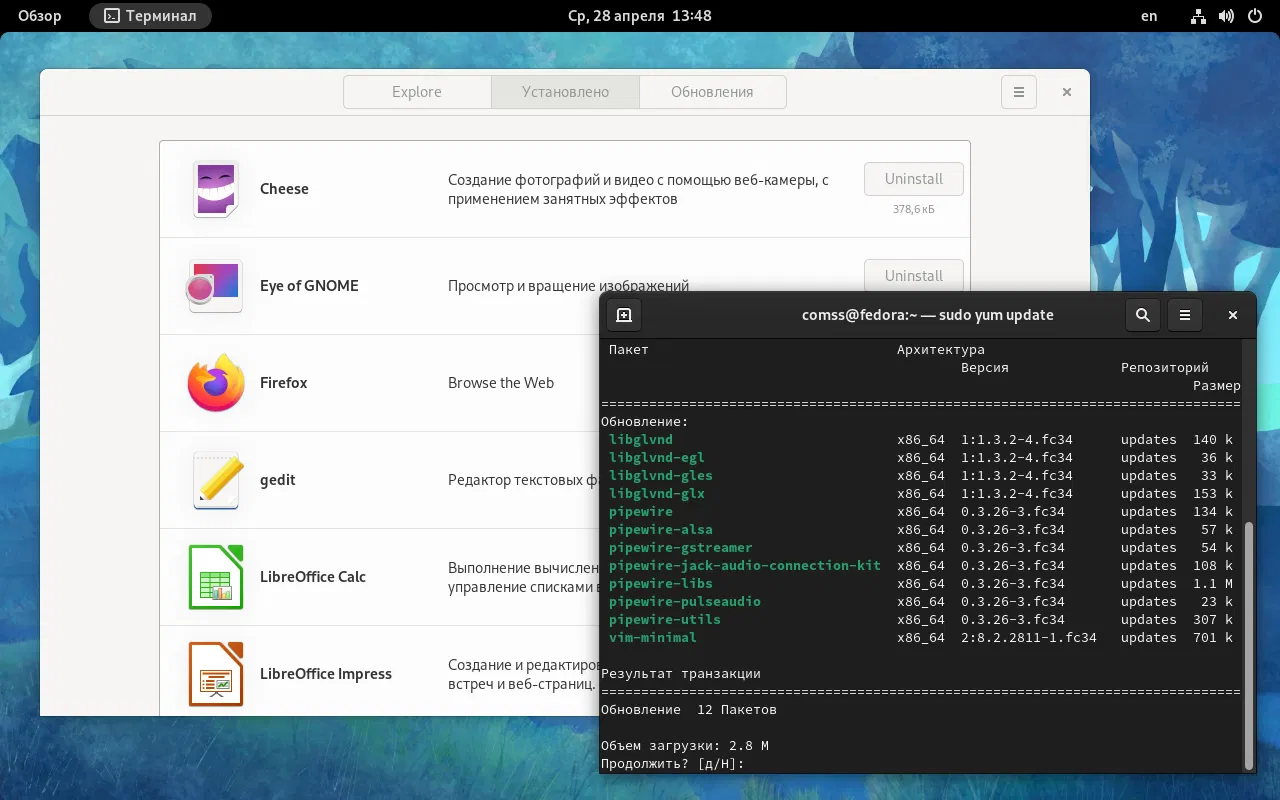Click the Cheese app name

(x=284, y=189)
